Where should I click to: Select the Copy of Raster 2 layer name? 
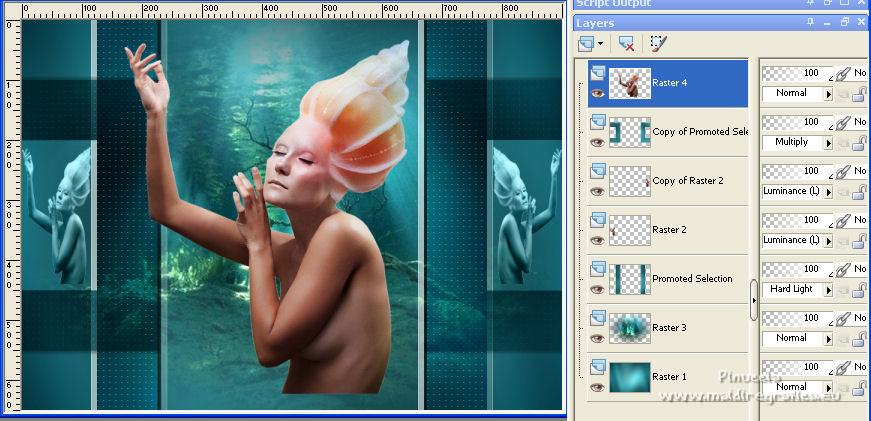(x=688, y=181)
